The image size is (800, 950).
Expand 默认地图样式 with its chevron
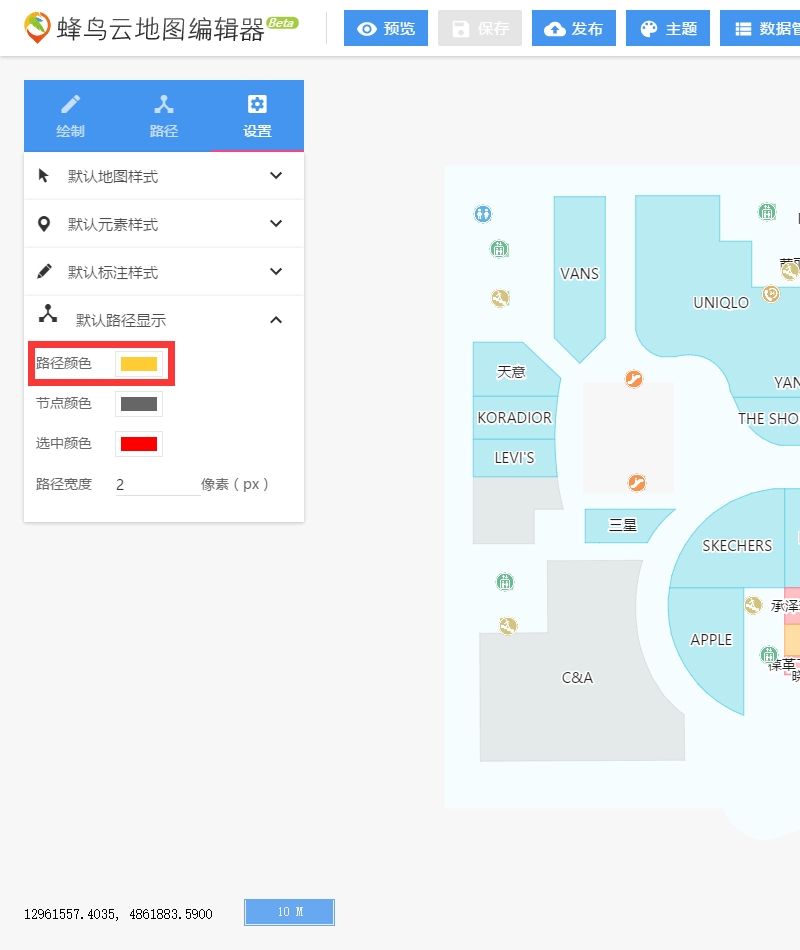[276, 176]
